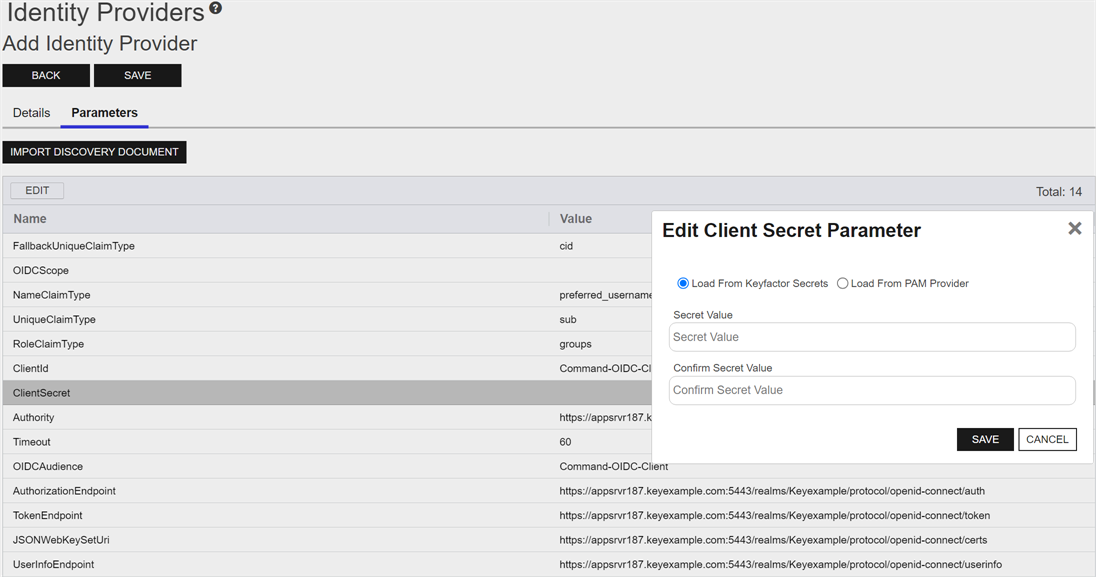The image size is (1096, 577).
Task: Open the Identity Providers help icon
Action: 215,8
